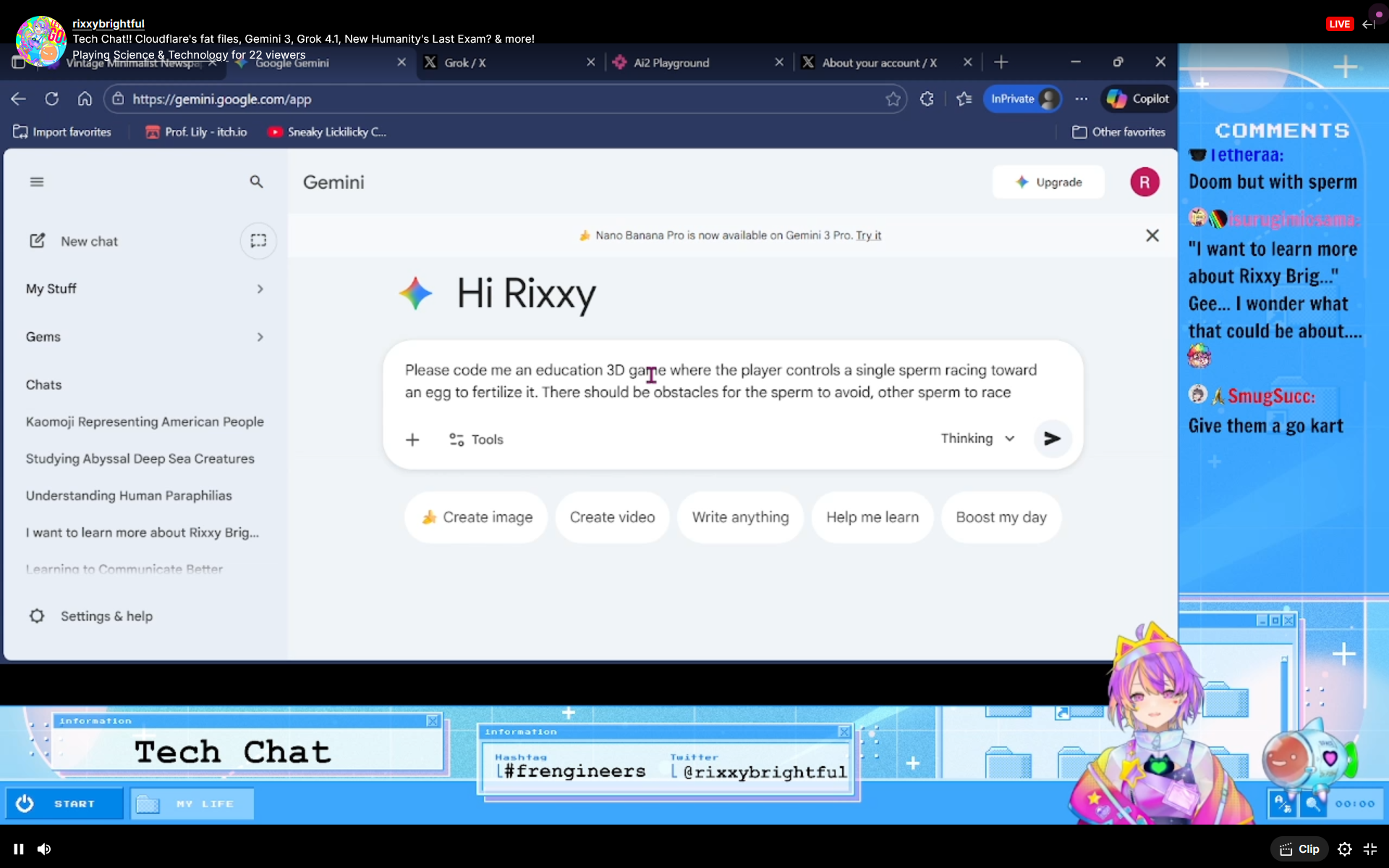The width and height of the screenshot is (1389, 868).
Task: Open browser extensions puzzle icon
Action: point(927,99)
